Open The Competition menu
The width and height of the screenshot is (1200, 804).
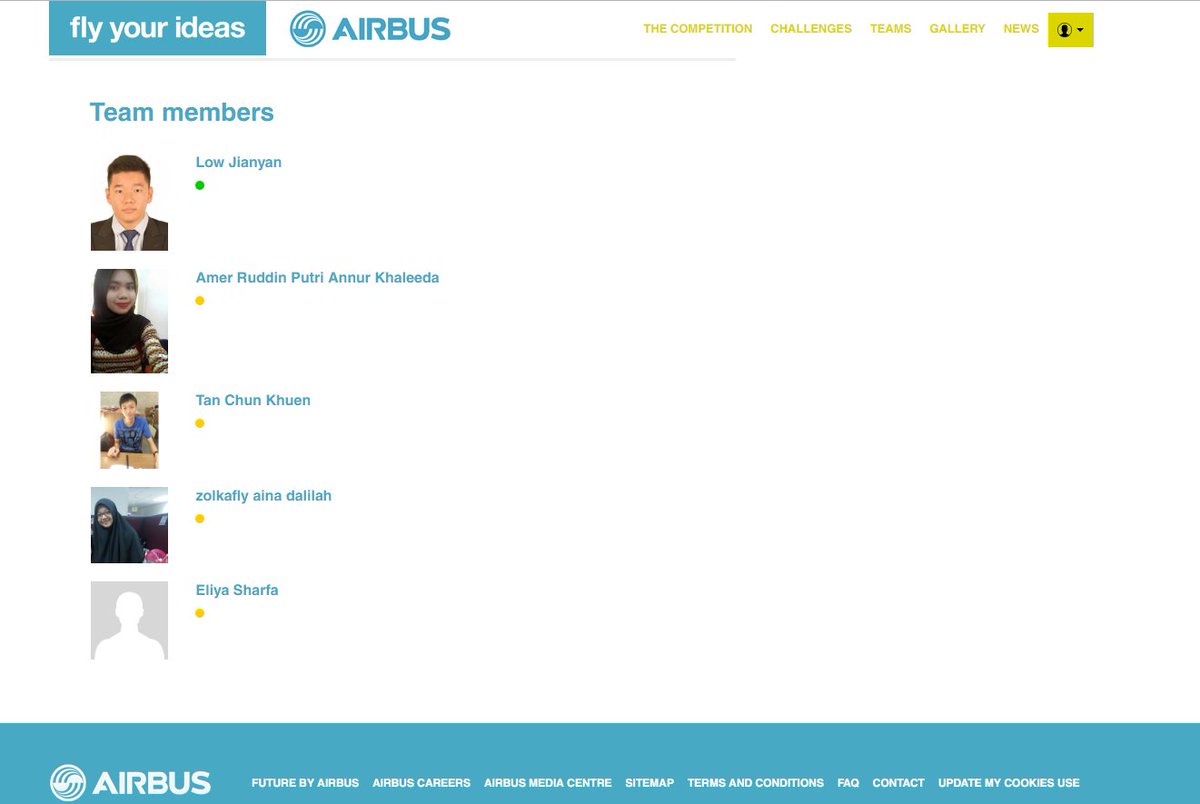(697, 29)
